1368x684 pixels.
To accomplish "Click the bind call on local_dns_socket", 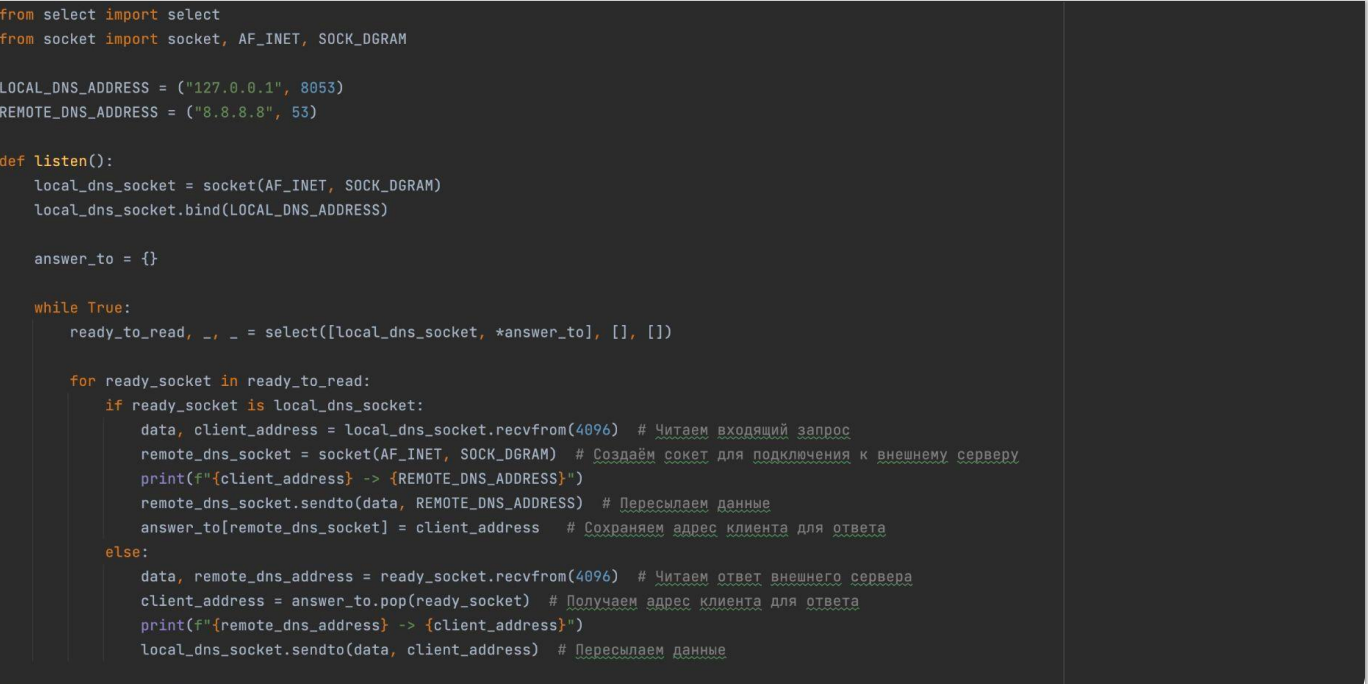I will [211, 210].
